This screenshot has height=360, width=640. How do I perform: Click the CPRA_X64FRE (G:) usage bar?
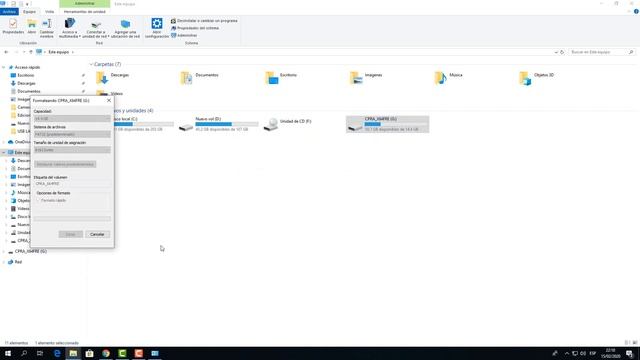[x=396, y=124]
